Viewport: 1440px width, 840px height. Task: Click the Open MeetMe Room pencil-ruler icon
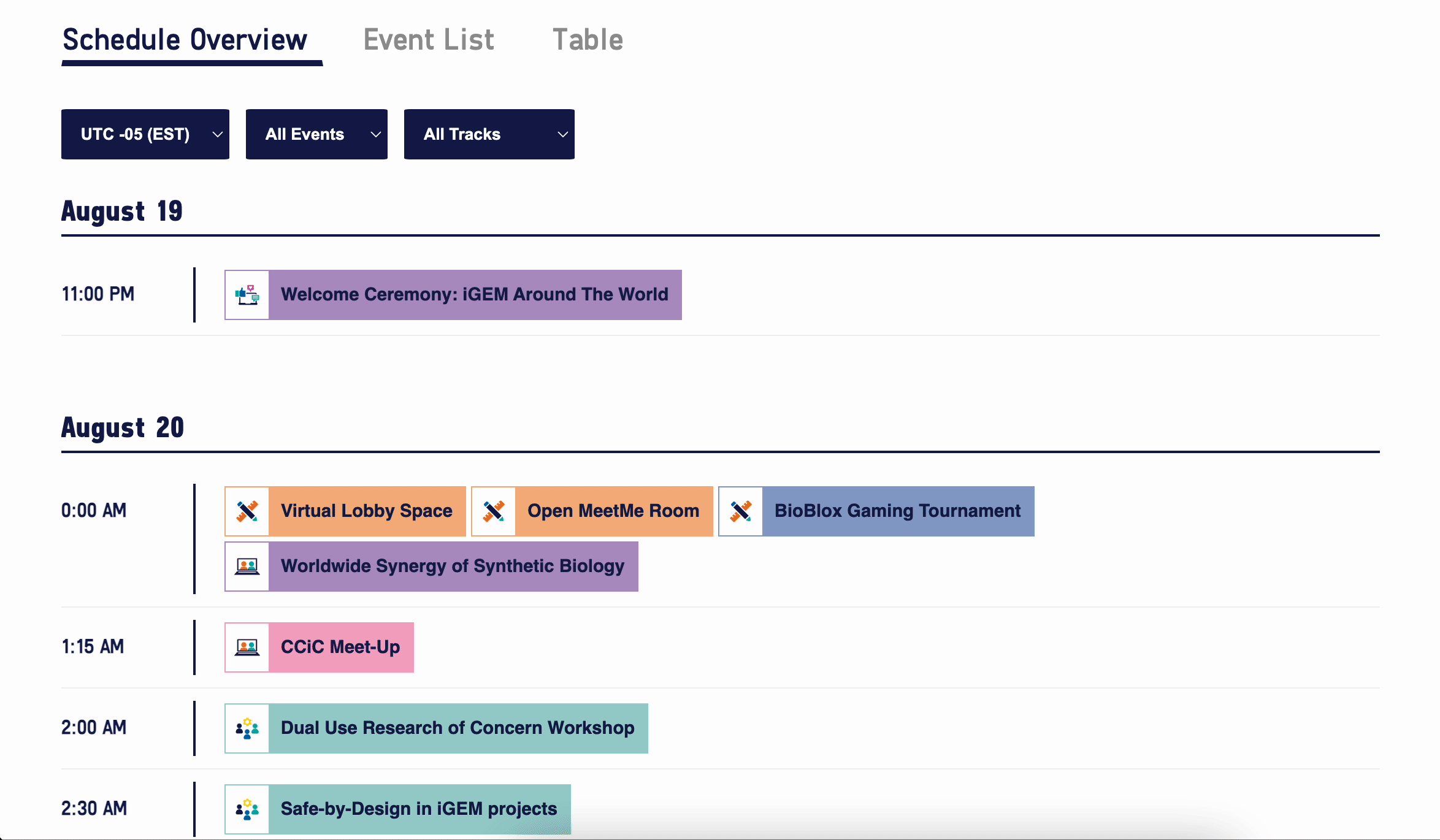click(494, 511)
